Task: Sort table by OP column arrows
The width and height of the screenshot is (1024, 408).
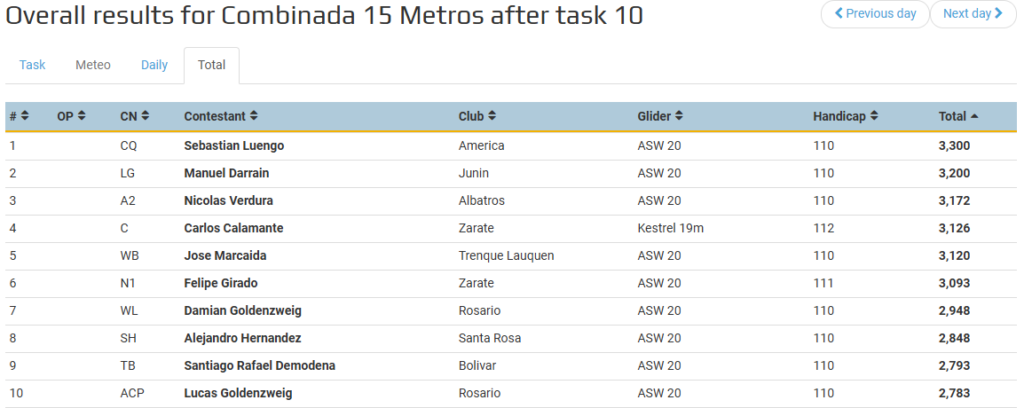Action: click(82, 116)
